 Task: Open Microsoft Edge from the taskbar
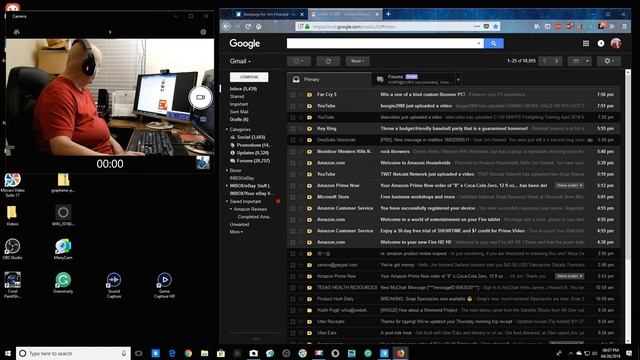coord(172,353)
